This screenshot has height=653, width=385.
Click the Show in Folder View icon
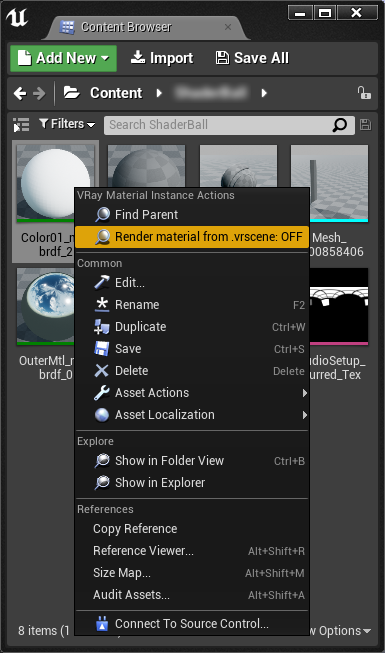[x=102, y=461]
